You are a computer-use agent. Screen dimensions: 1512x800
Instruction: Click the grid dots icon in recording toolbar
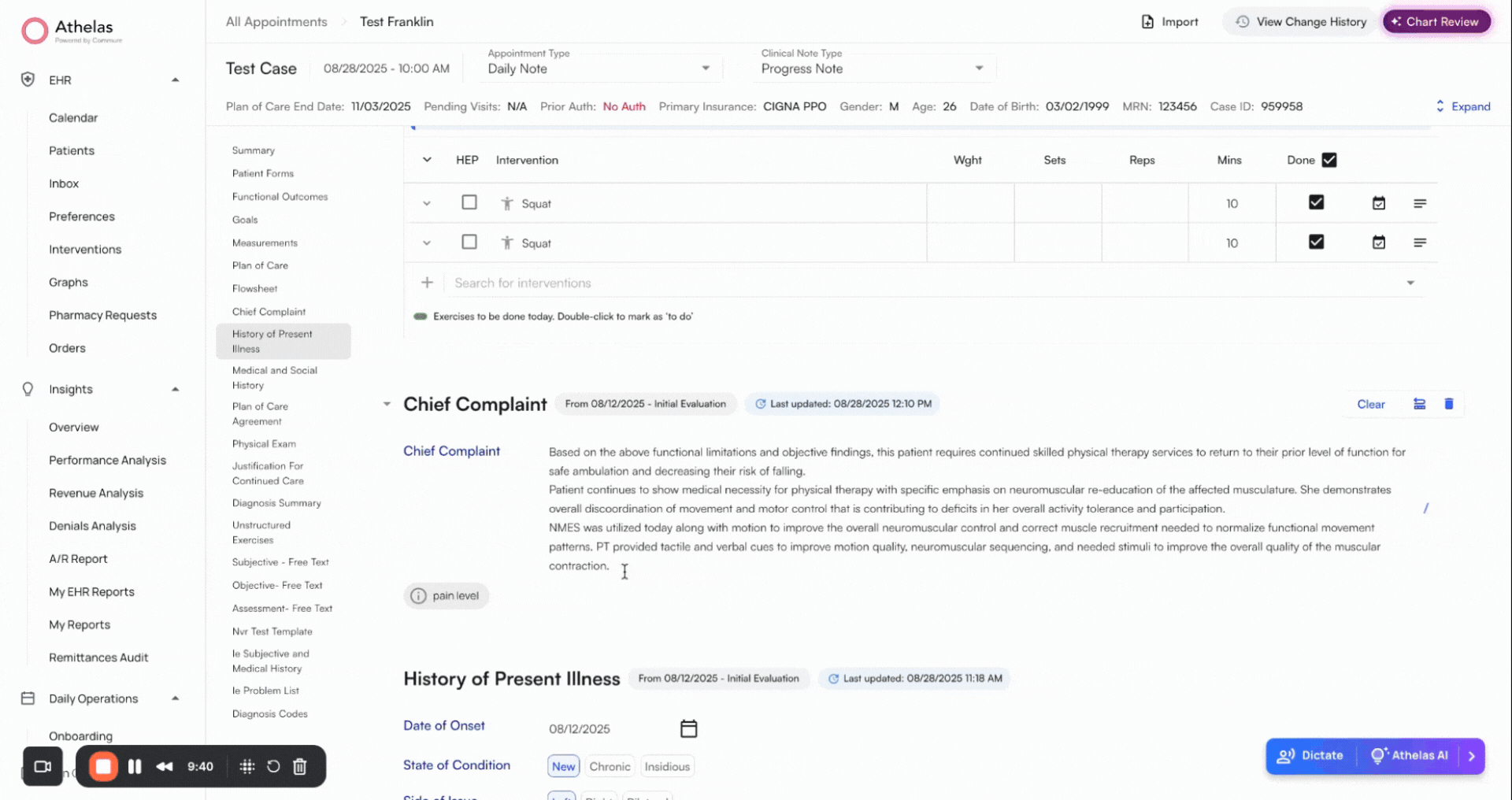pyautogui.click(x=246, y=766)
